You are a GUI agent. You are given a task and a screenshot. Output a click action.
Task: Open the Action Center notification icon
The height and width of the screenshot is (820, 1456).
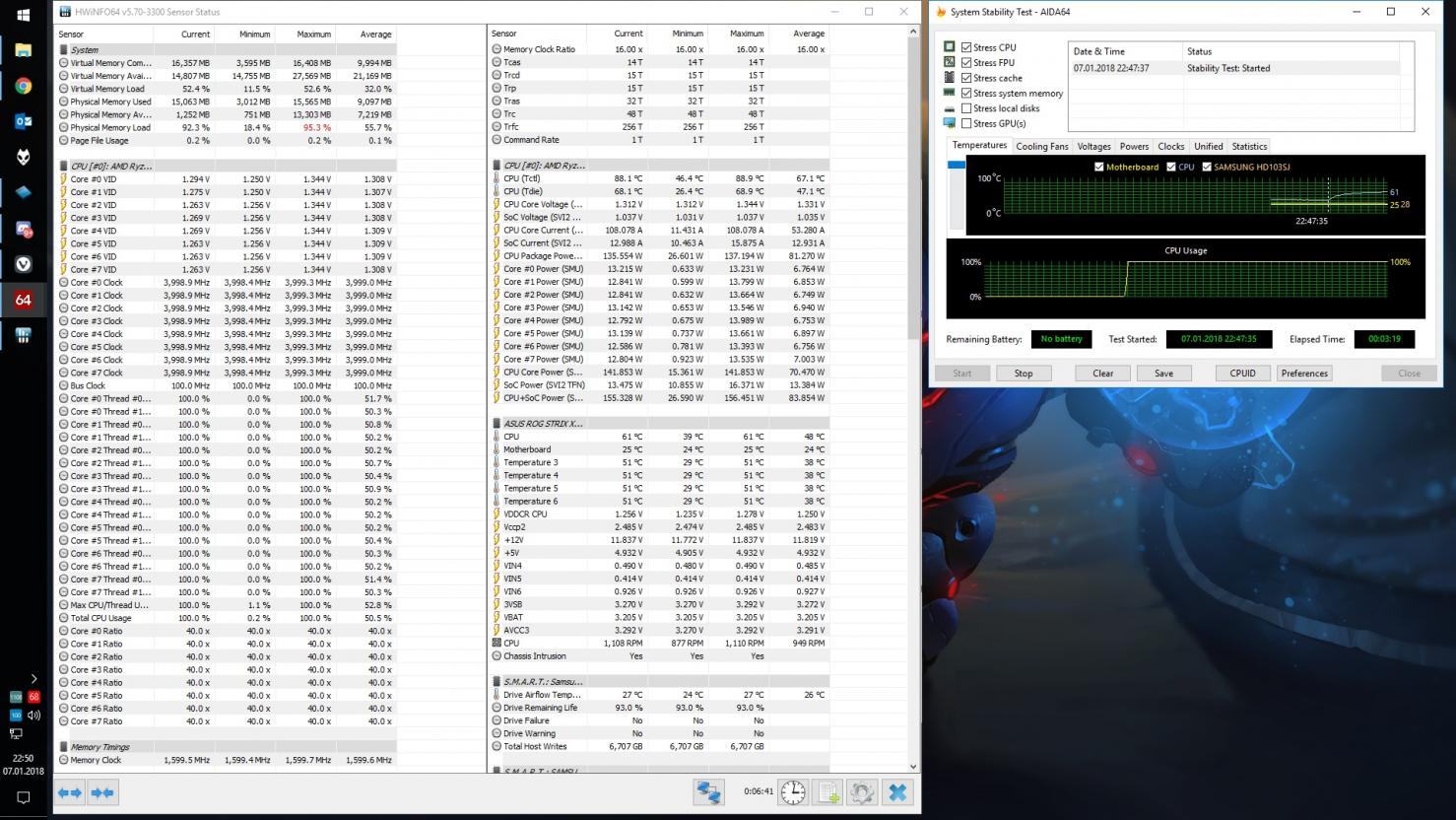23,797
